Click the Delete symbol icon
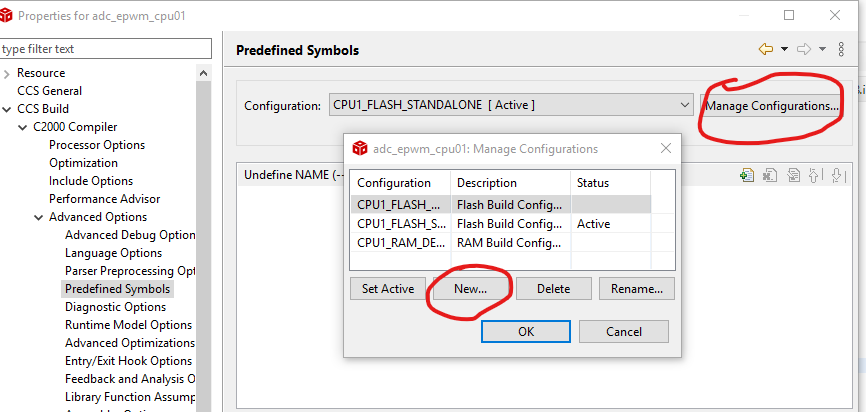Image resolution: width=866 pixels, height=412 pixels. 770,175
